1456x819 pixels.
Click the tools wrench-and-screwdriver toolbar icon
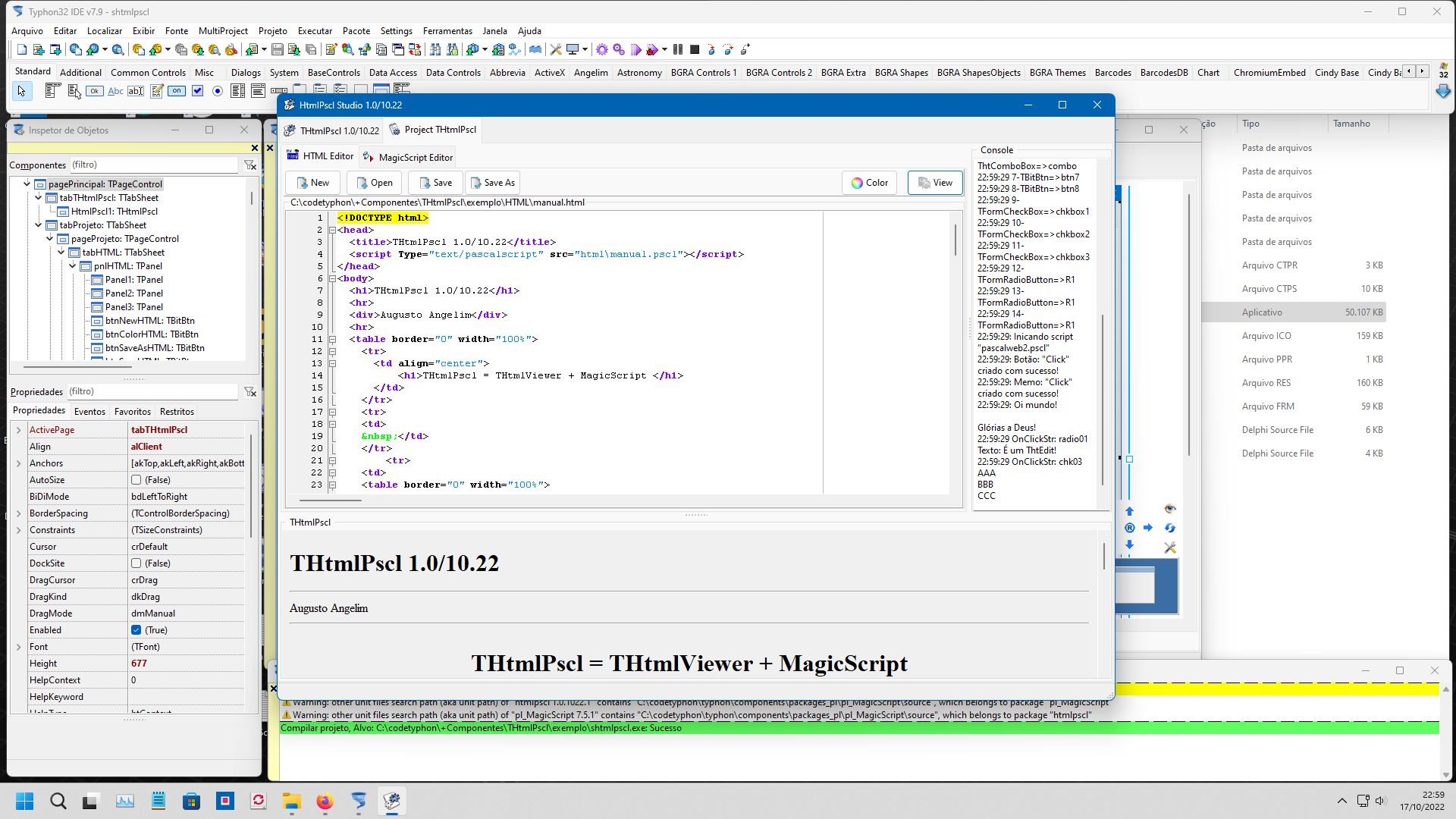(556, 50)
